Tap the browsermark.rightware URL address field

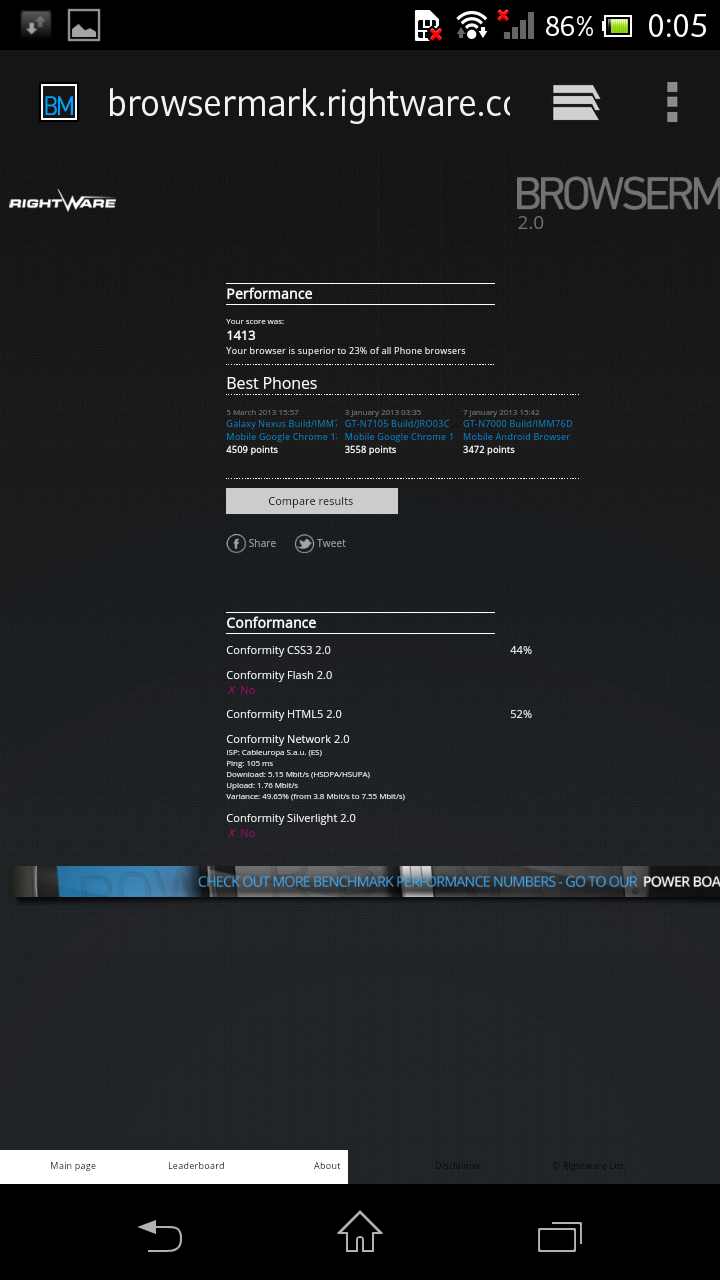pos(308,102)
